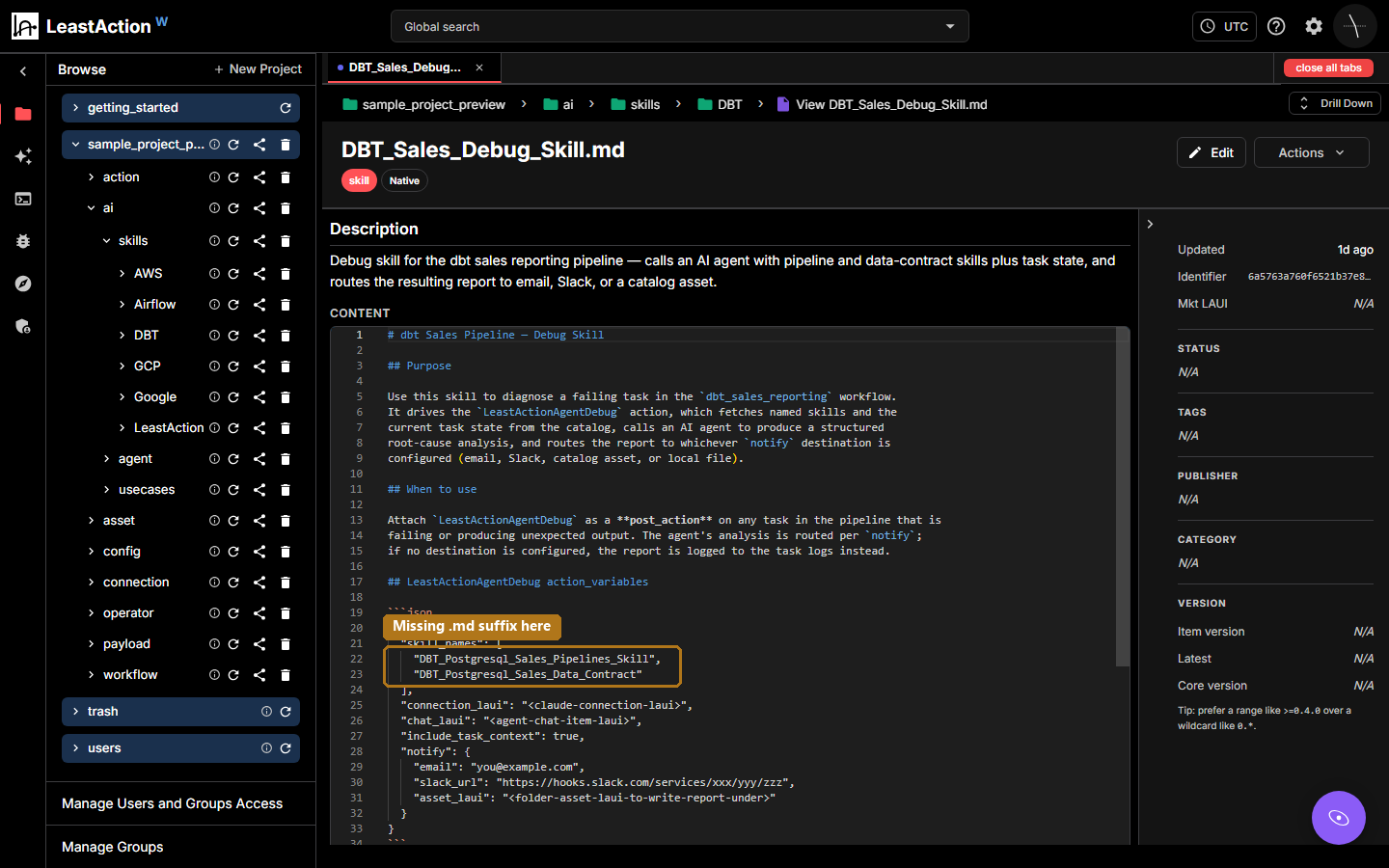The width and height of the screenshot is (1389, 868).
Task: Refresh the ai folder
Action: (233, 208)
